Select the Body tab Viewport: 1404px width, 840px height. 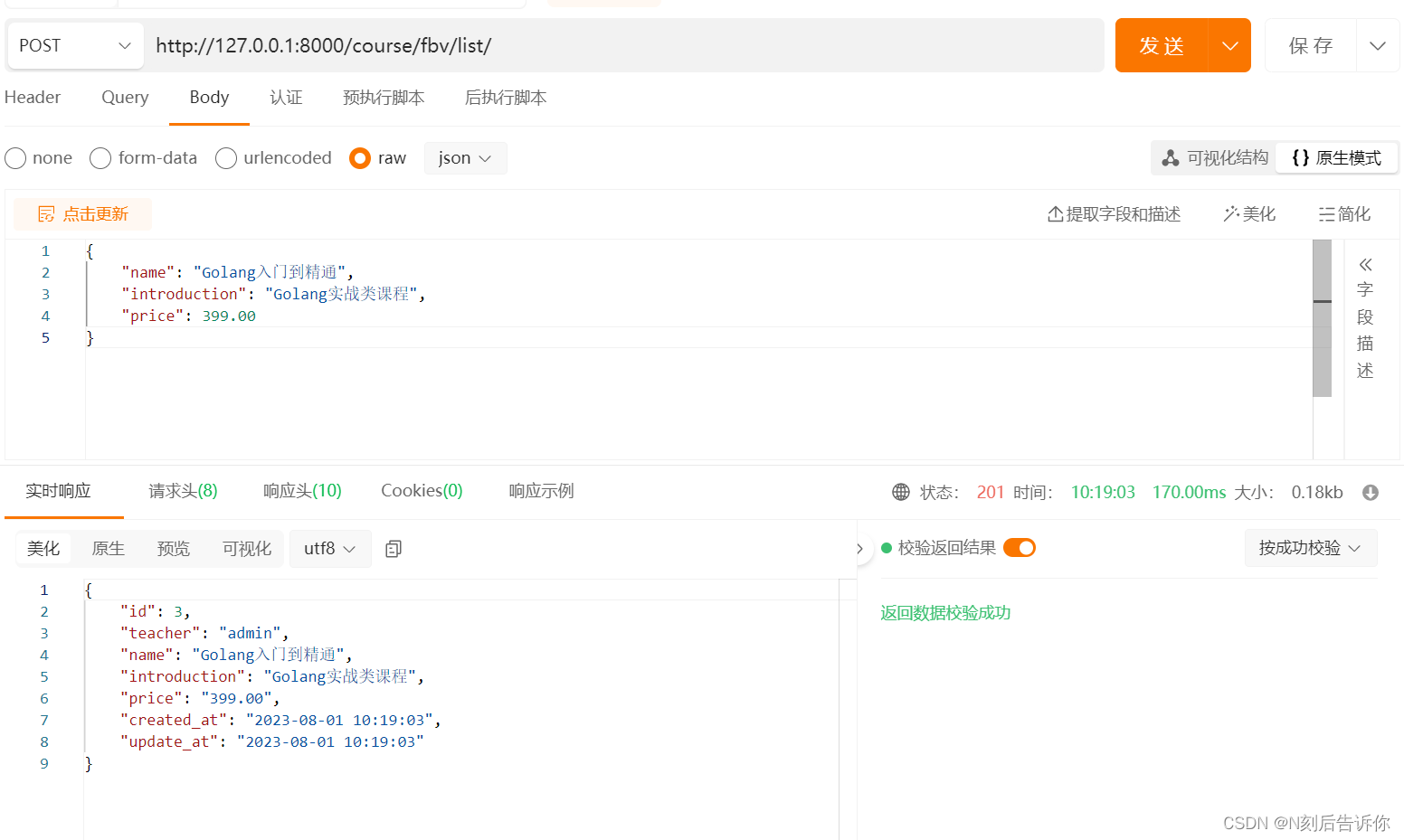[x=209, y=98]
